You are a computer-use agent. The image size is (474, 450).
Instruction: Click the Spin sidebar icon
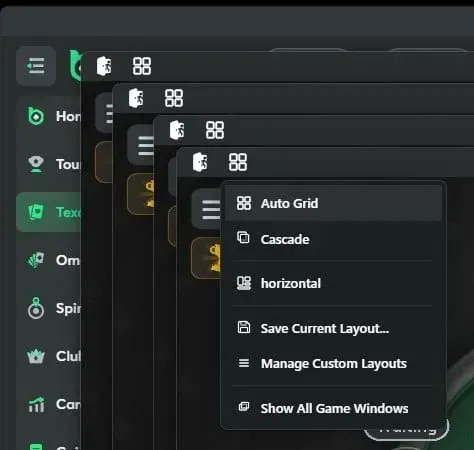click(x=36, y=308)
